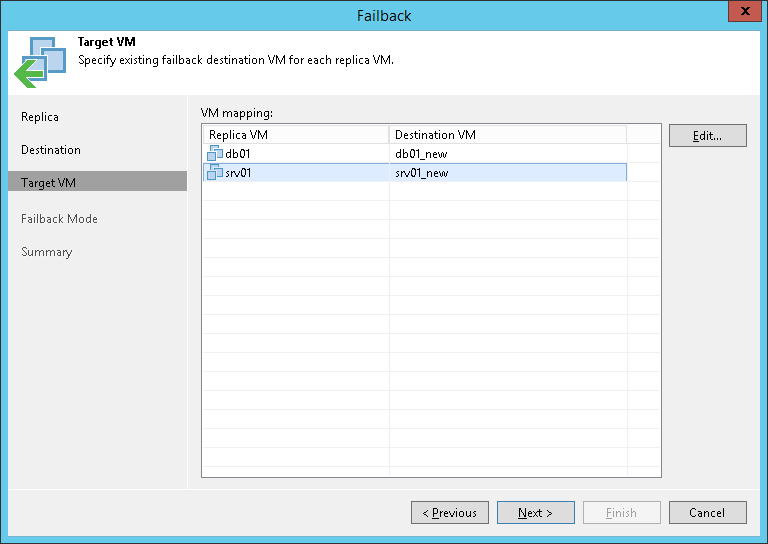
Task: Close the Failback wizard window
Action: 742,15
